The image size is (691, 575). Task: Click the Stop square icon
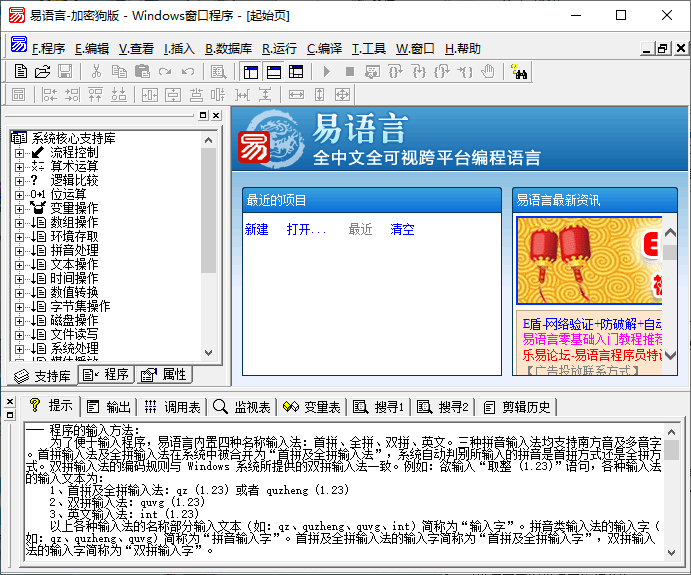350,71
